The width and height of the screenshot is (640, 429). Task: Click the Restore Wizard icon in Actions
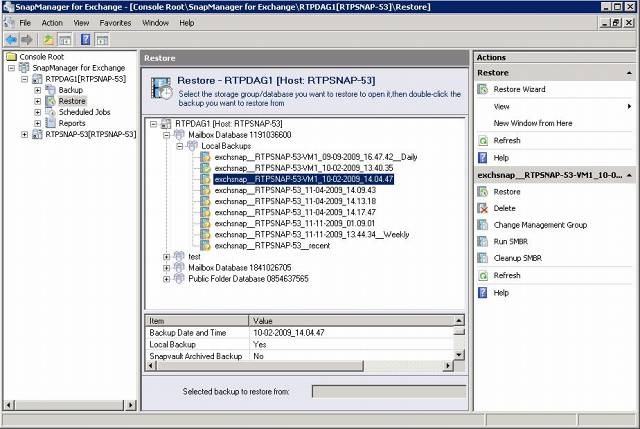coord(483,89)
